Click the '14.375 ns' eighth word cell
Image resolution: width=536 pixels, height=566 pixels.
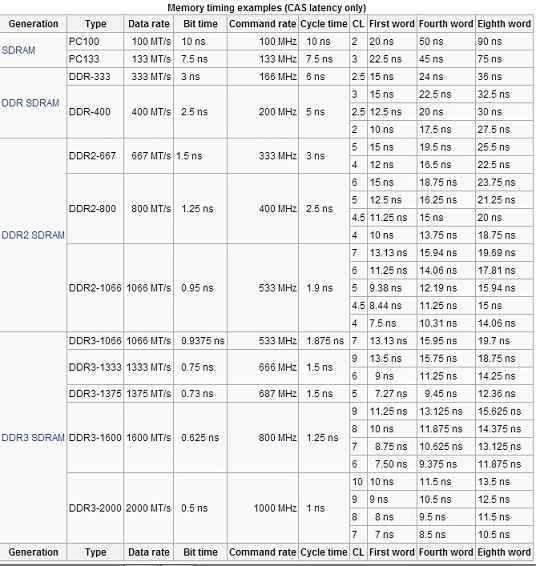504,429
